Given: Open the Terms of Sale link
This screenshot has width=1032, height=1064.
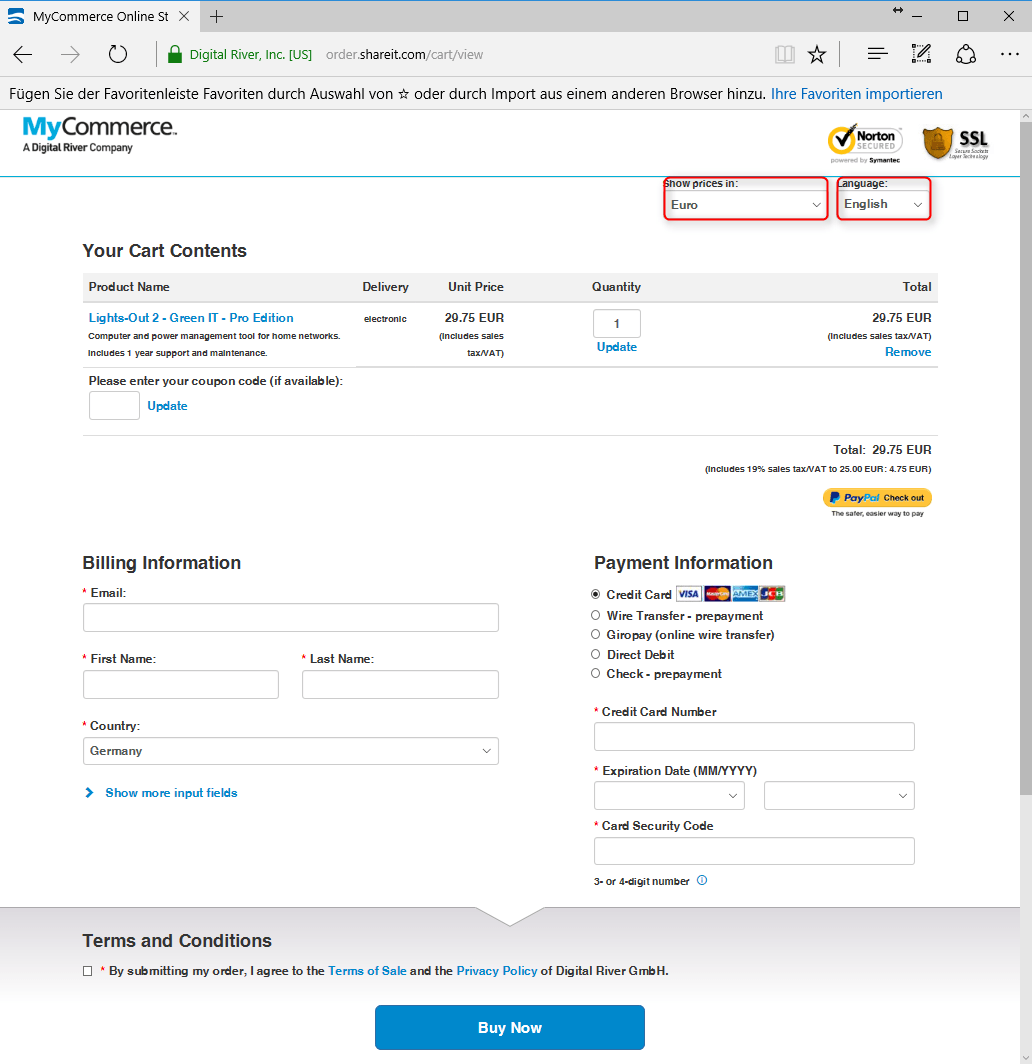Looking at the screenshot, I should [367, 971].
